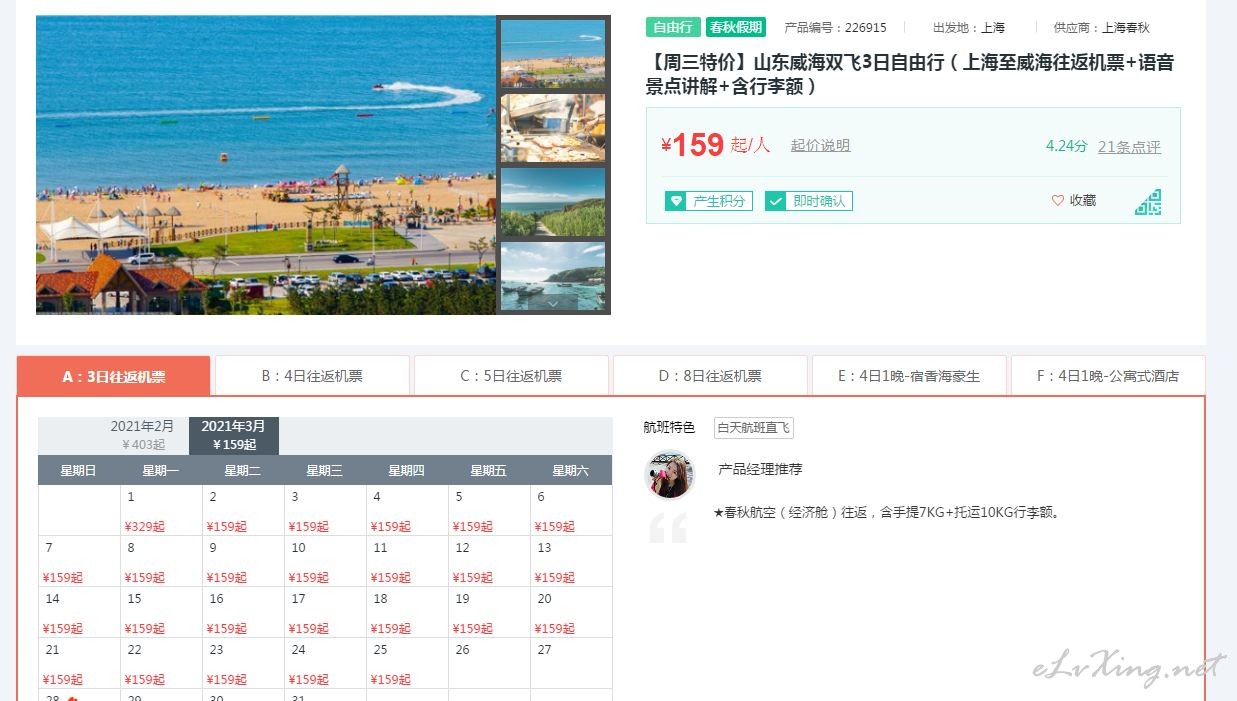The width and height of the screenshot is (1237, 701).
Task: Select the 2021年2月 month tab
Action: [x=142, y=435]
